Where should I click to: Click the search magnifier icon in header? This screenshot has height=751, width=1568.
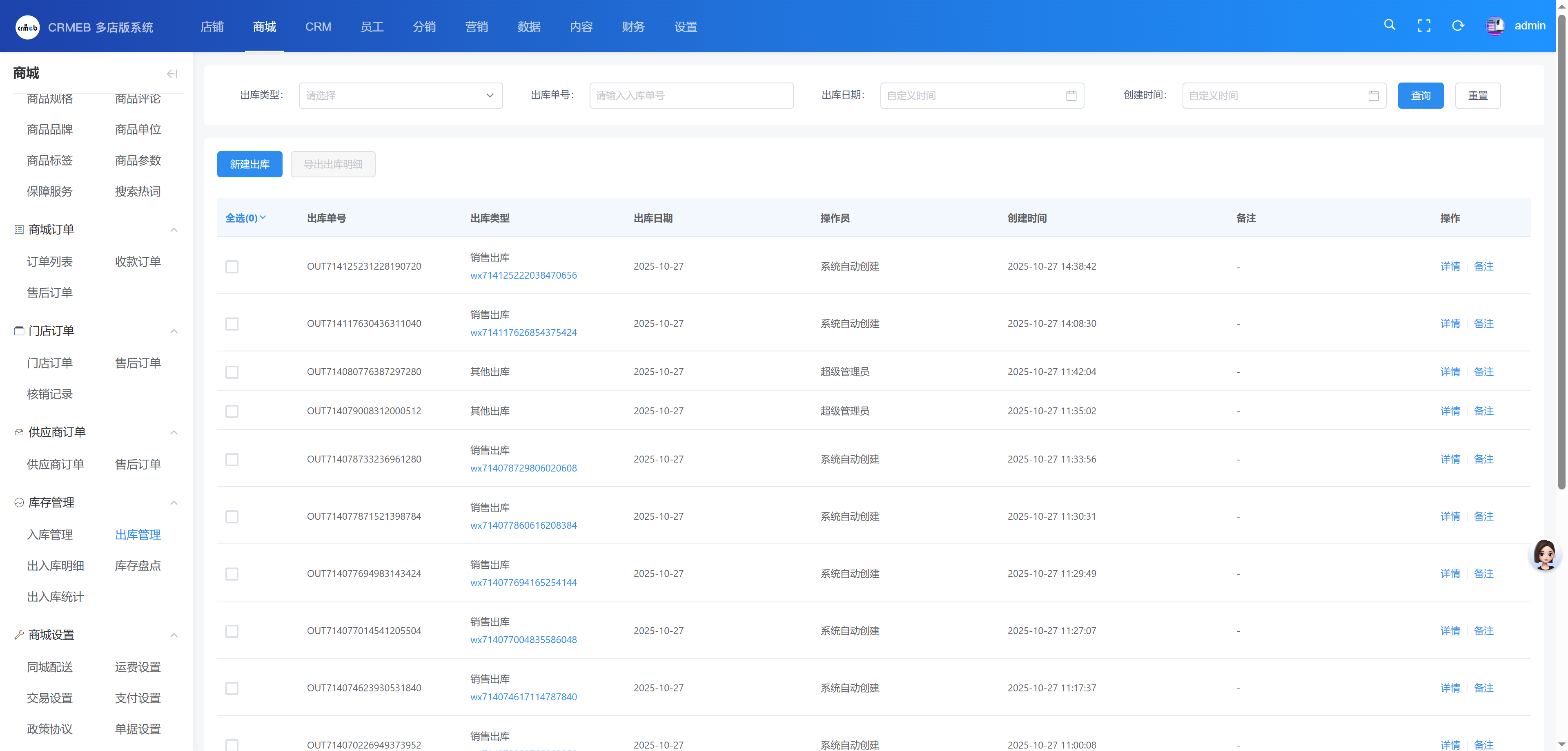(1389, 25)
